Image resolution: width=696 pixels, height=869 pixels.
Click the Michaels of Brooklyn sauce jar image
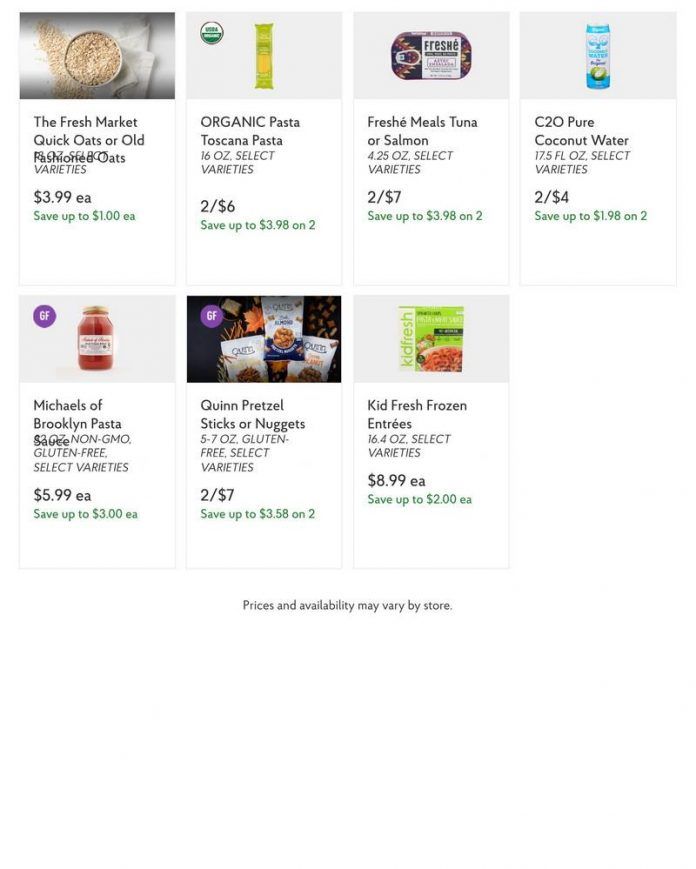[x=96, y=338]
